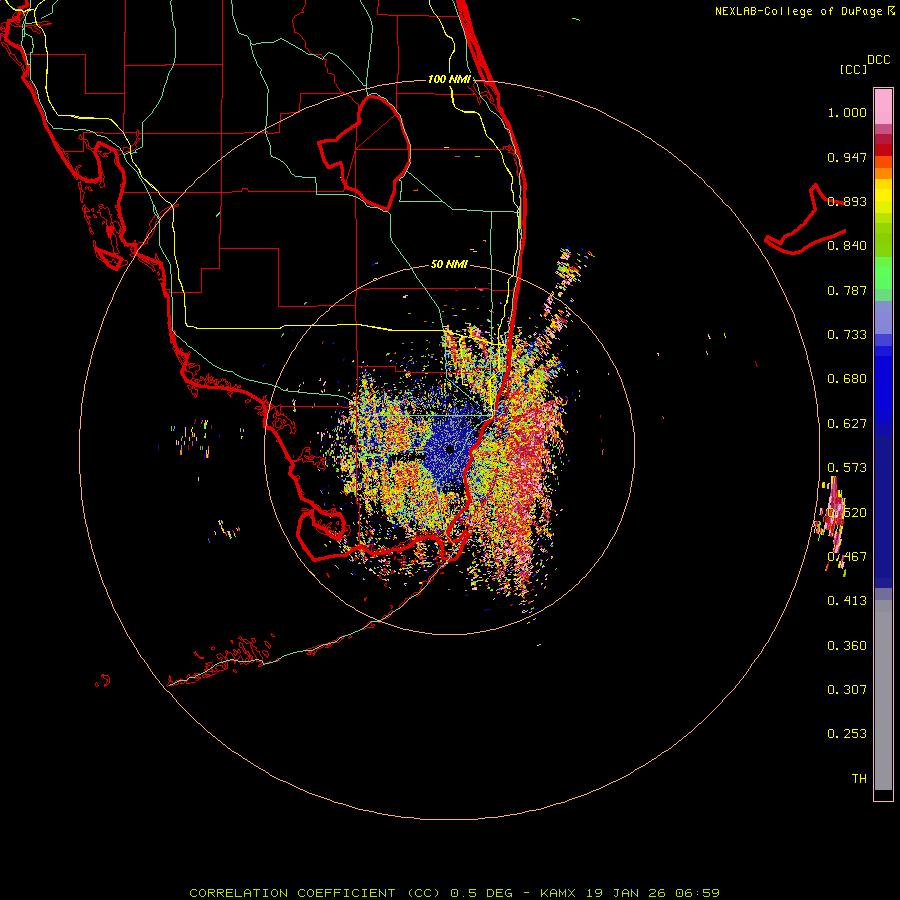Click the [CC] label above the color scale
This screenshot has width=900, height=900.
click(x=853, y=69)
